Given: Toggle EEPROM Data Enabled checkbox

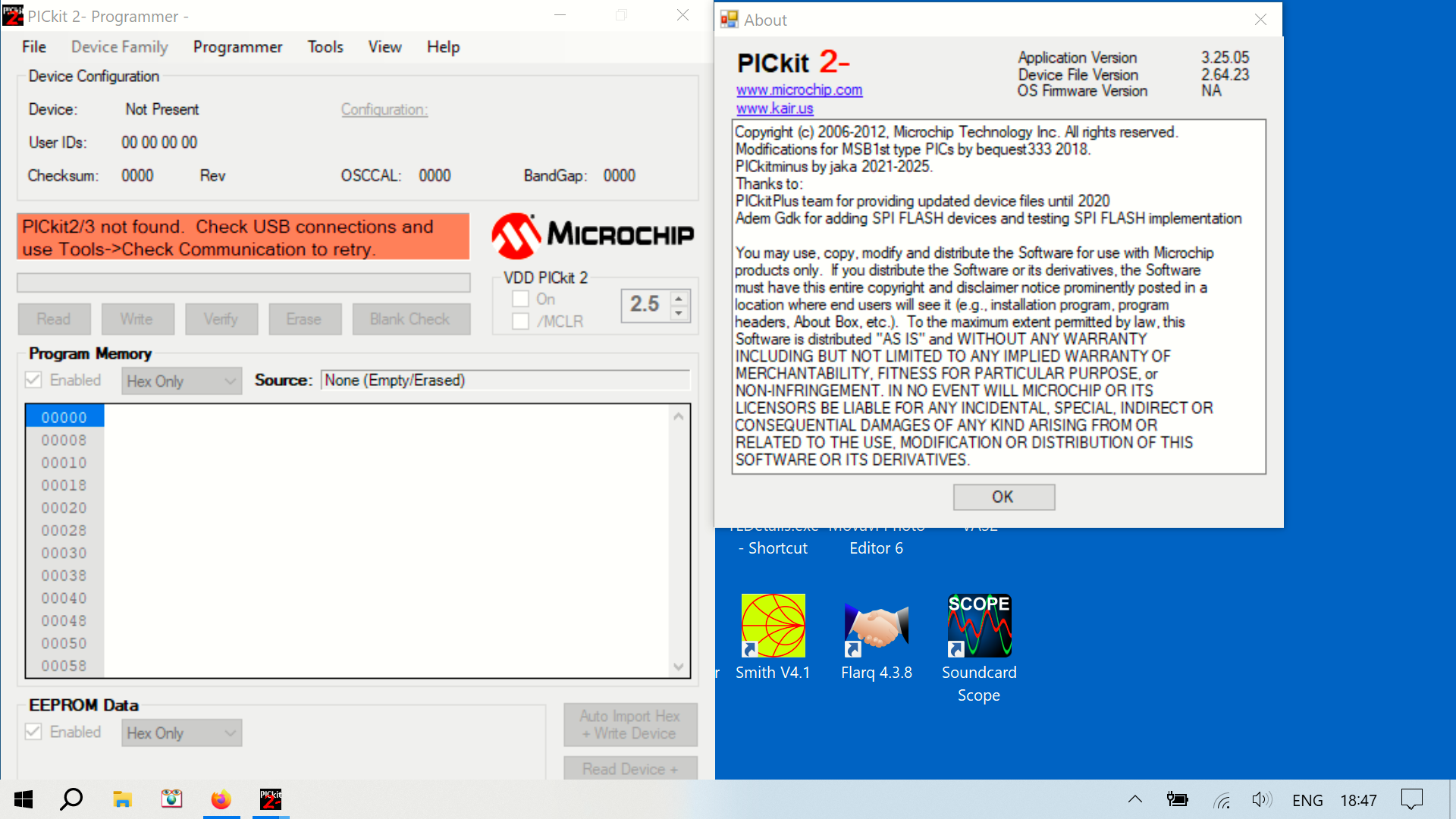Looking at the screenshot, I should tap(33, 732).
